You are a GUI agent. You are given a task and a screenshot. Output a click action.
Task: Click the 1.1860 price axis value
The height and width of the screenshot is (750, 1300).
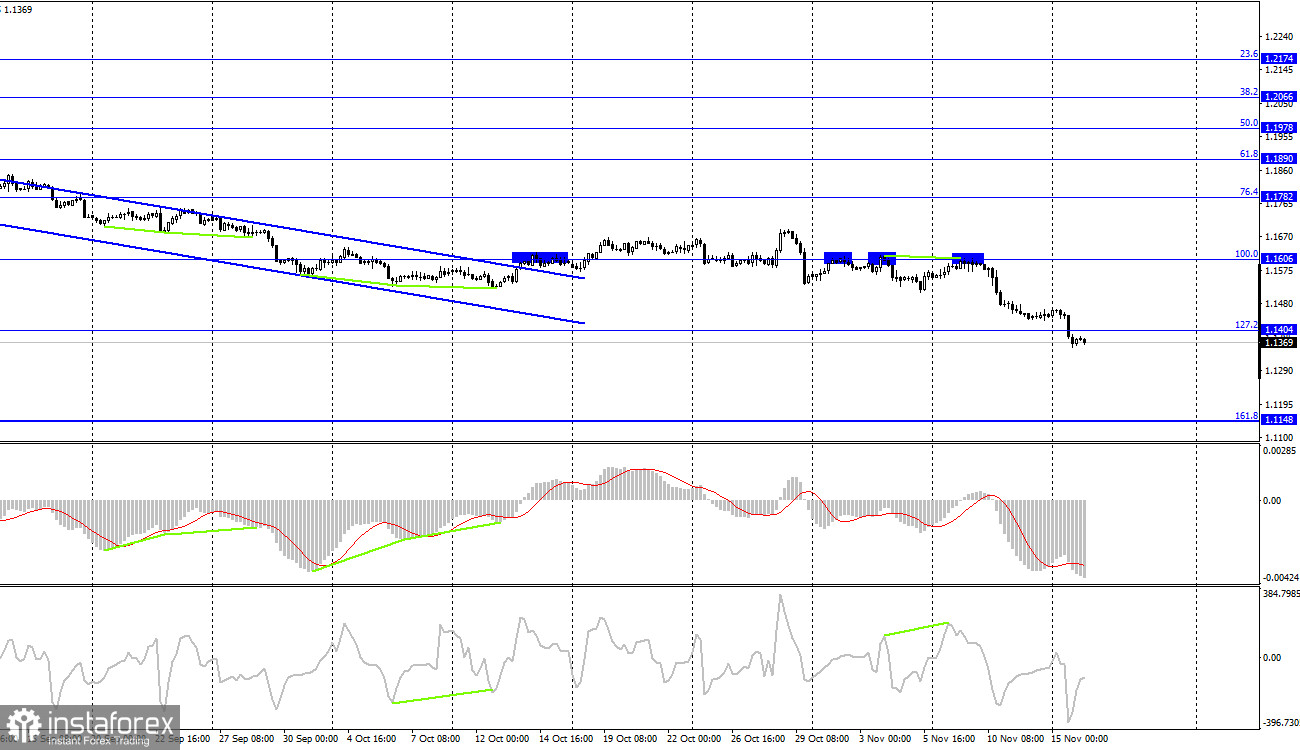coord(1280,171)
